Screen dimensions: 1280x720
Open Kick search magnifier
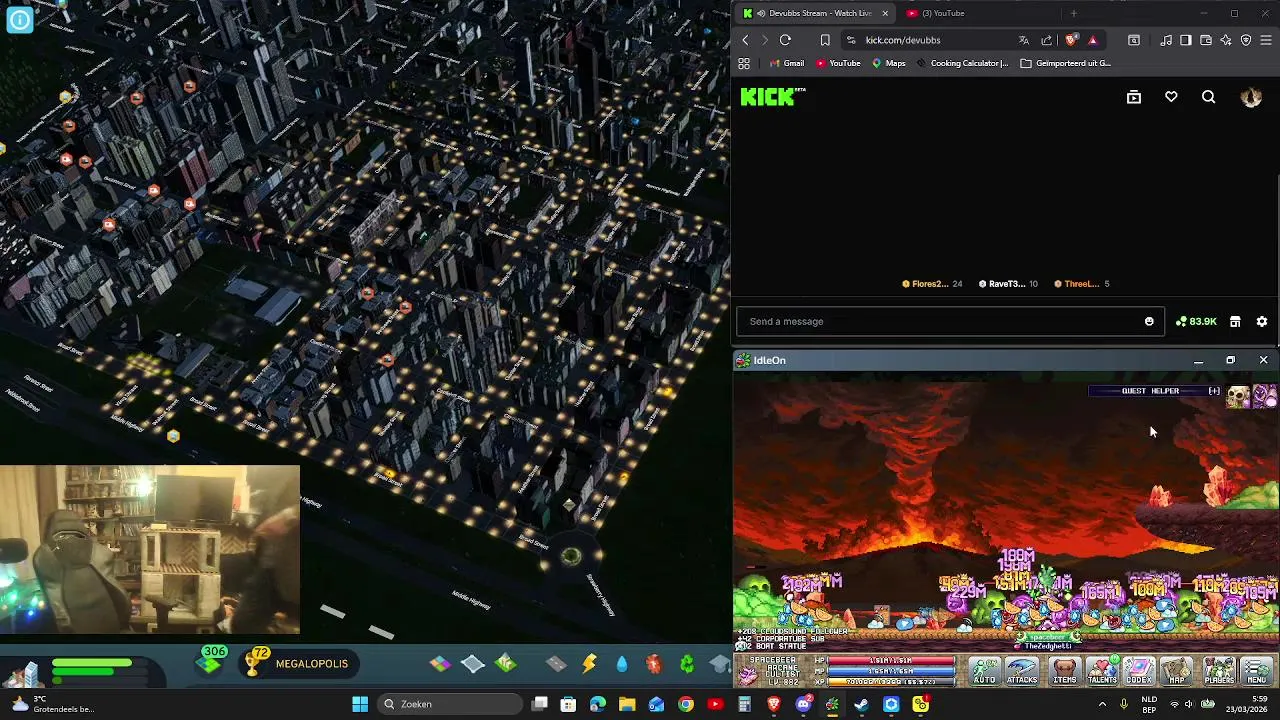click(1209, 97)
